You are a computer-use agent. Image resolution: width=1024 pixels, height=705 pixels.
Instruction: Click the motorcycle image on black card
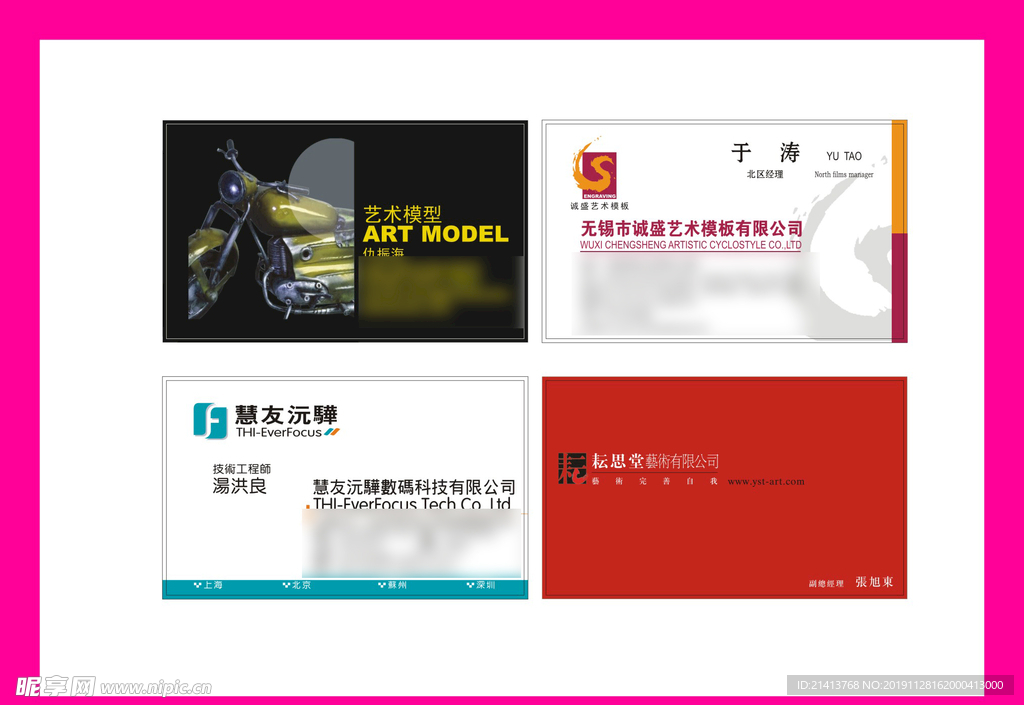(x=270, y=235)
